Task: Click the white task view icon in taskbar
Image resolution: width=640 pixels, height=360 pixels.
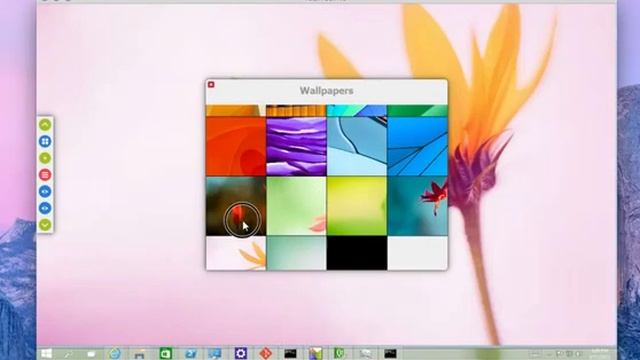Action: pos(91,353)
